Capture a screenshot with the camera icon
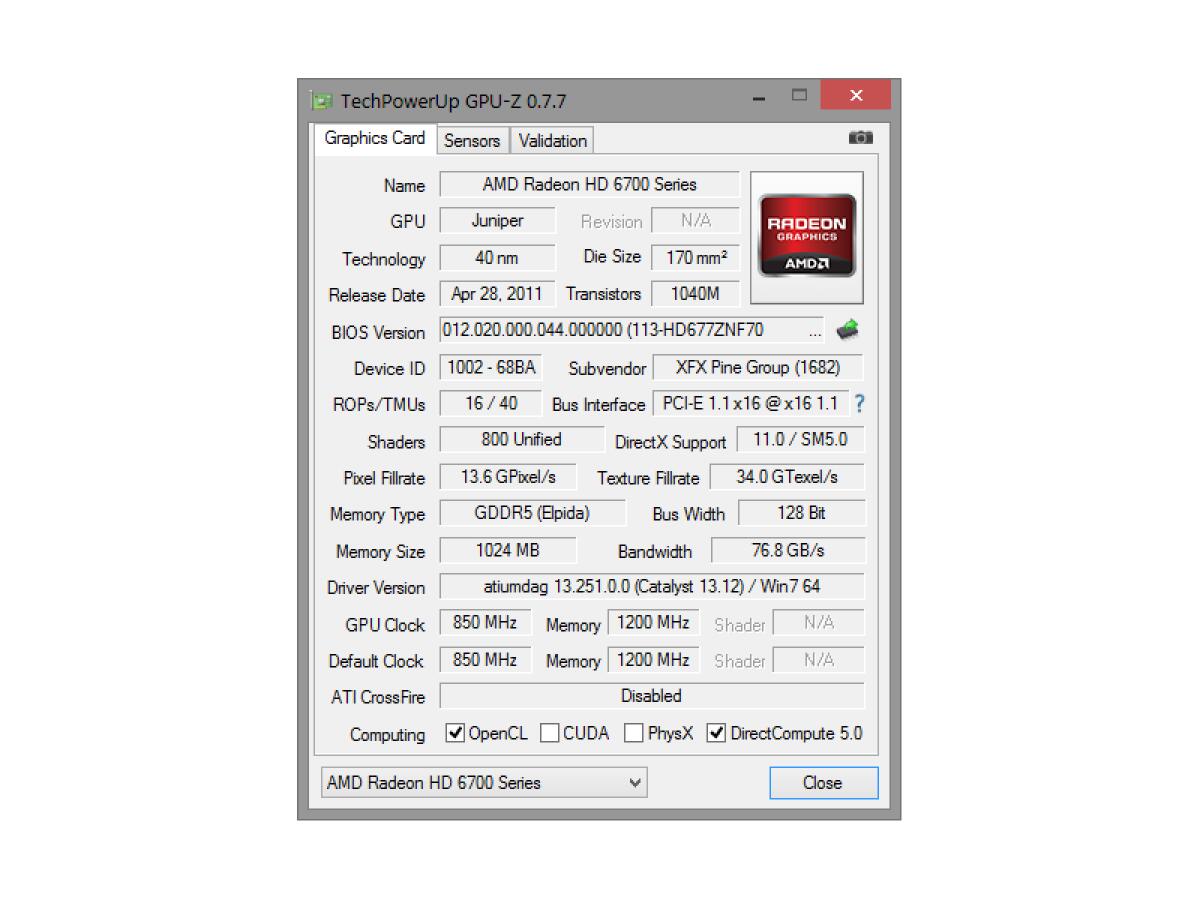The width and height of the screenshot is (1200, 900). point(860,138)
